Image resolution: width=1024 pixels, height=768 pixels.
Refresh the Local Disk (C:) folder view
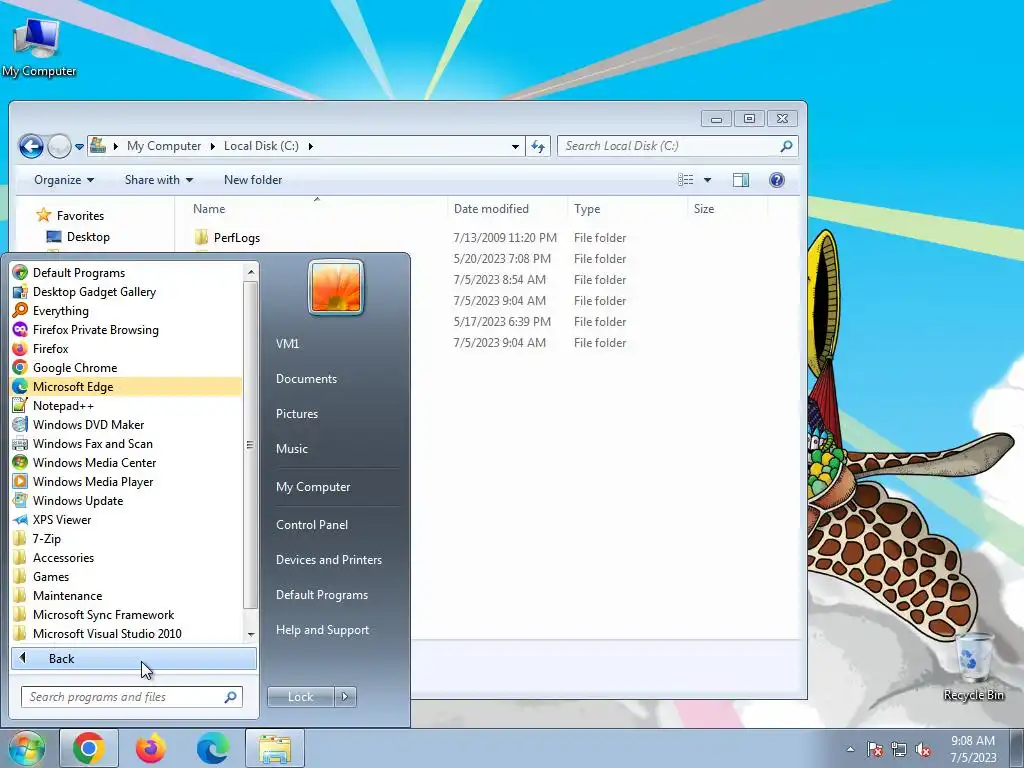538,146
